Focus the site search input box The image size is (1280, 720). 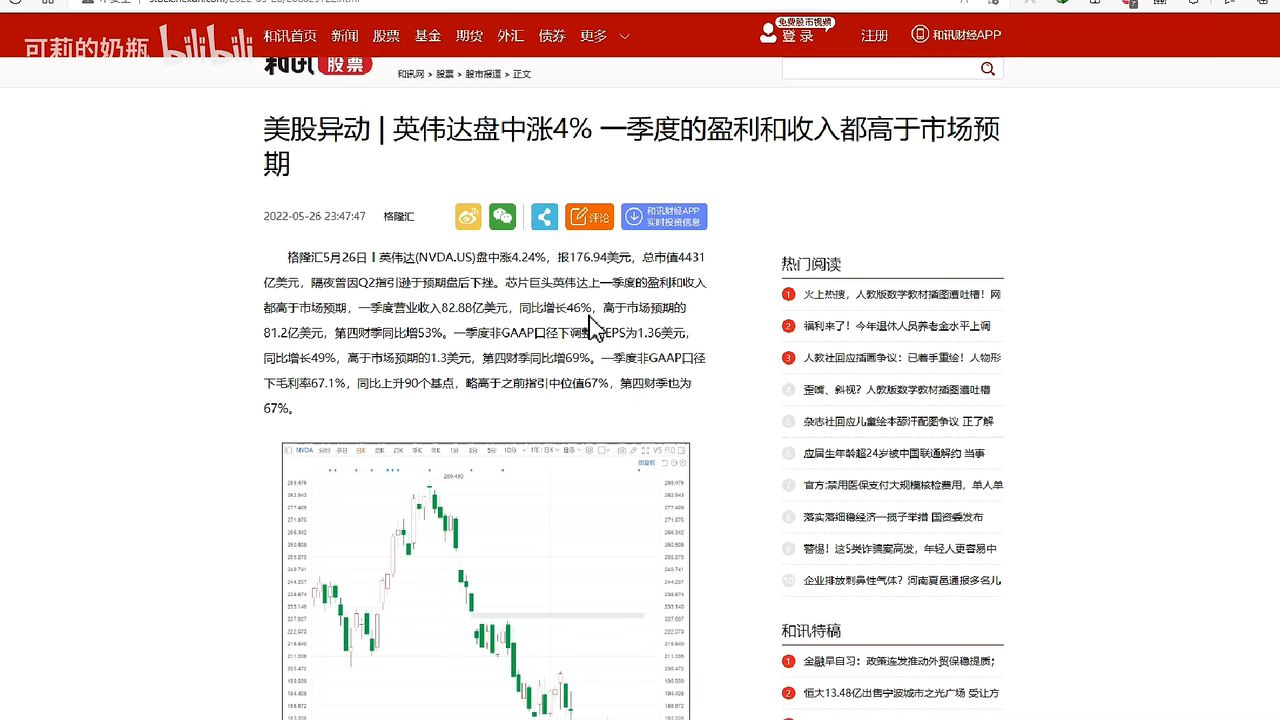pyautogui.click(x=880, y=69)
